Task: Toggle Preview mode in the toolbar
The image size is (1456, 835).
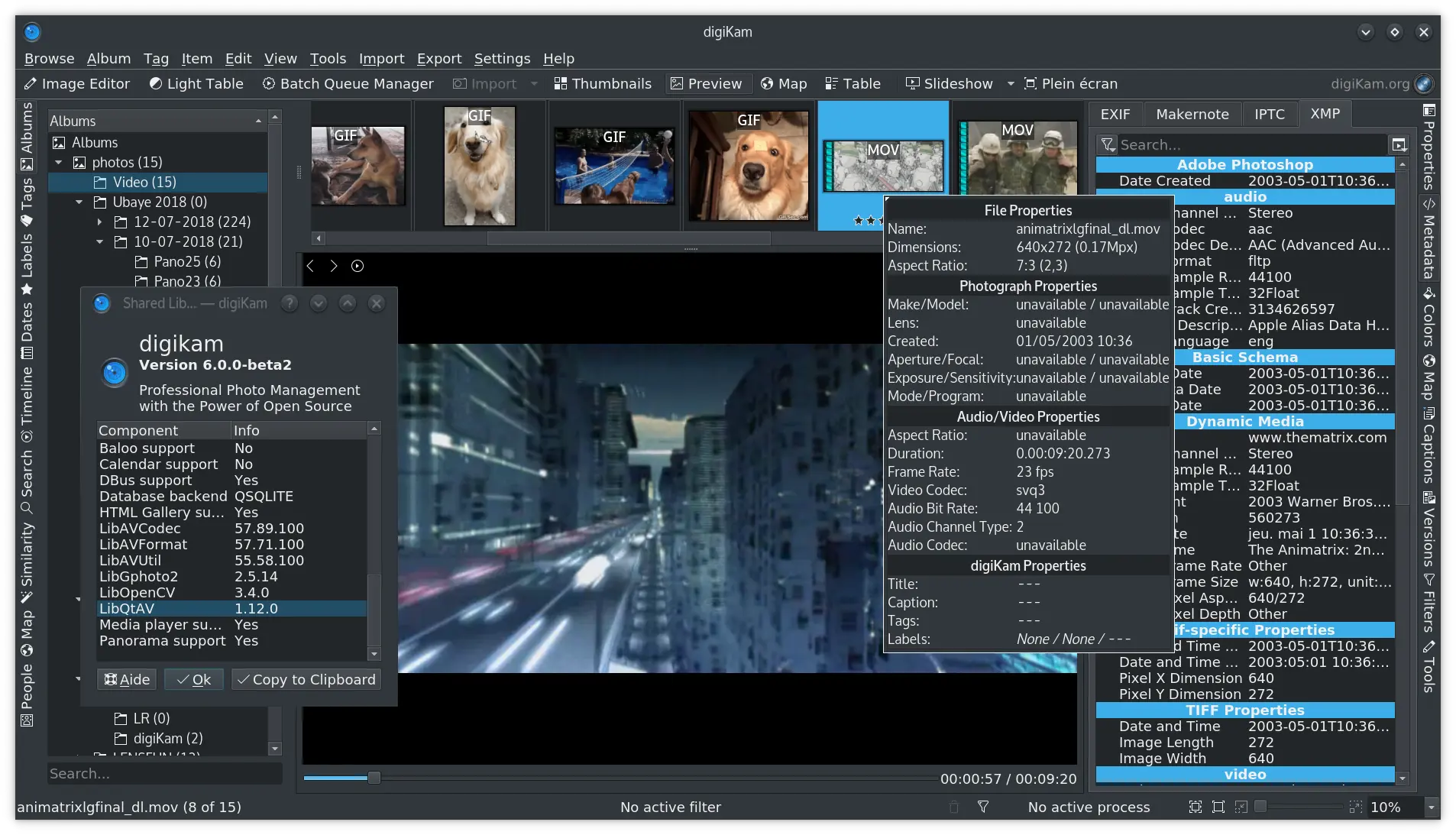Action: tap(707, 84)
